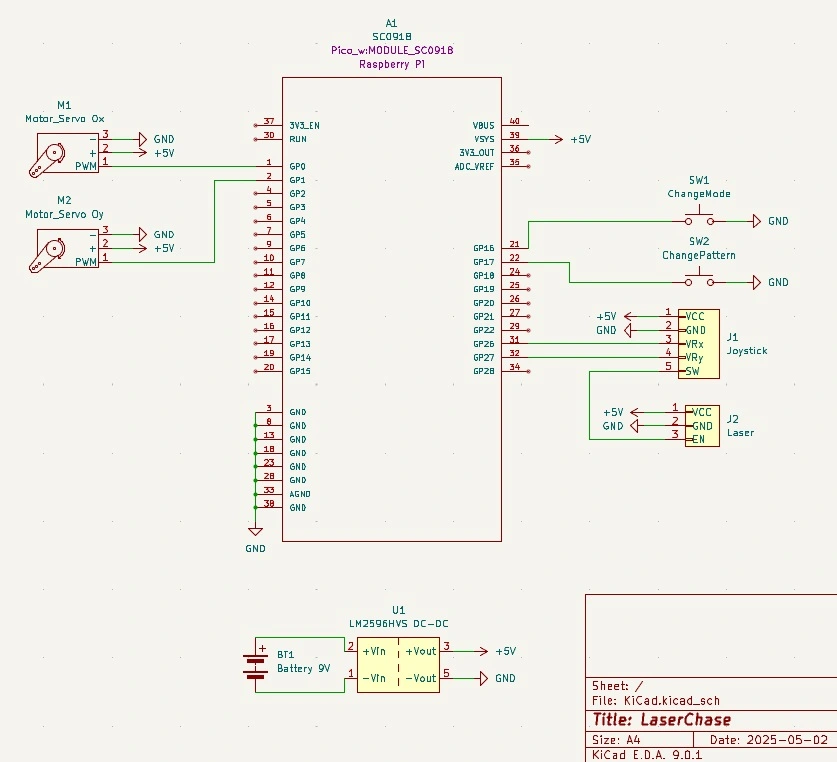Click the 'Title: LaserChase' title block field
The width and height of the screenshot is (837, 762).
(x=661, y=720)
